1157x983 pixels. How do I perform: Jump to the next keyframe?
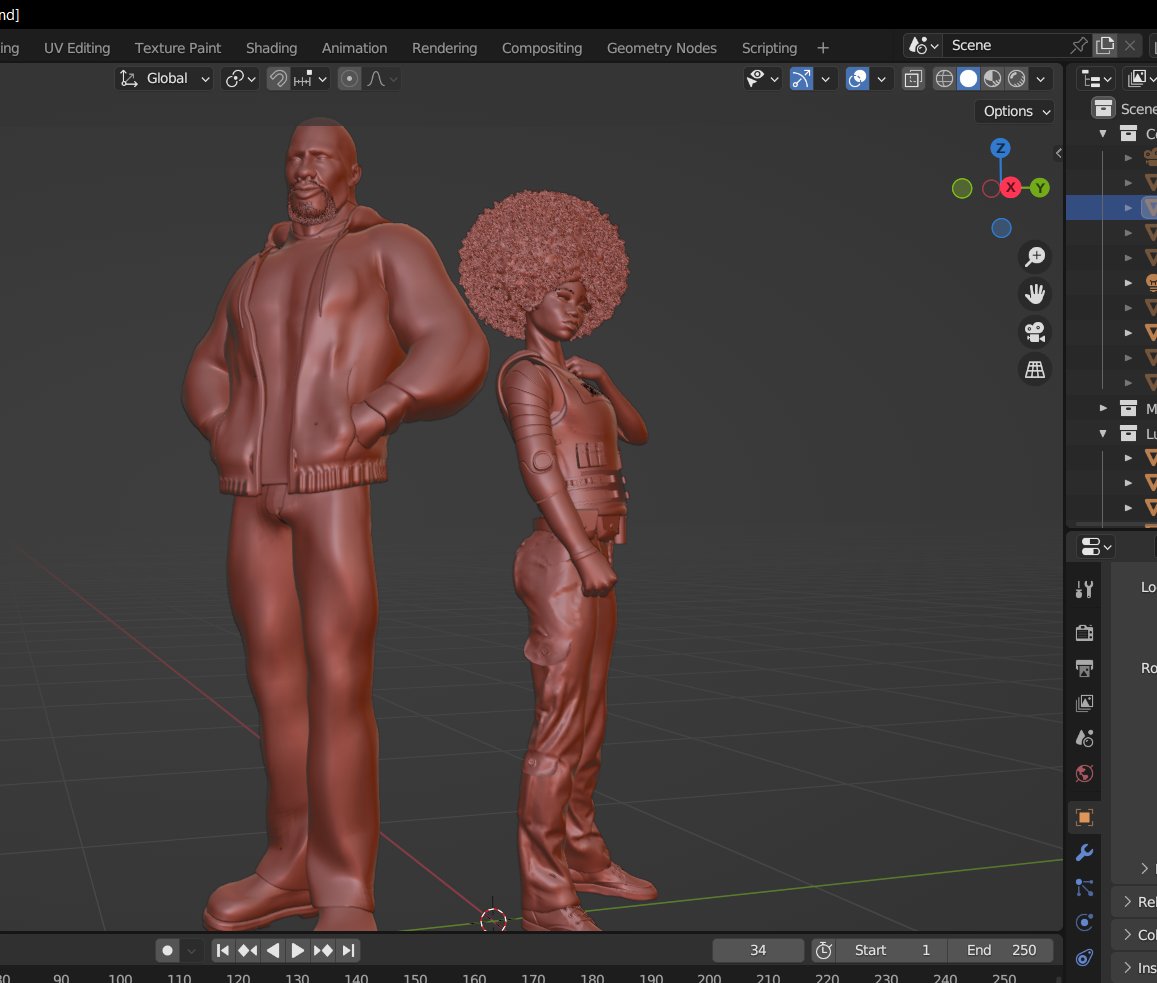pyautogui.click(x=323, y=951)
